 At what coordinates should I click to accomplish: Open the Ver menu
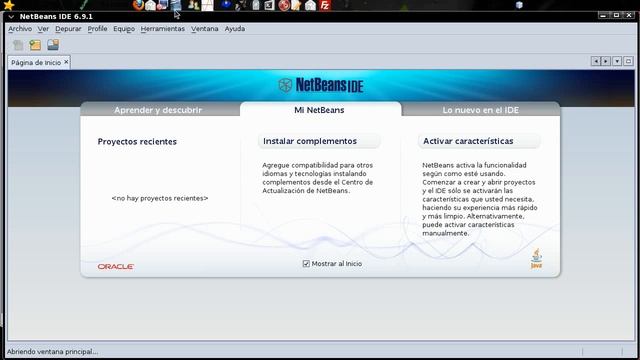43,29
